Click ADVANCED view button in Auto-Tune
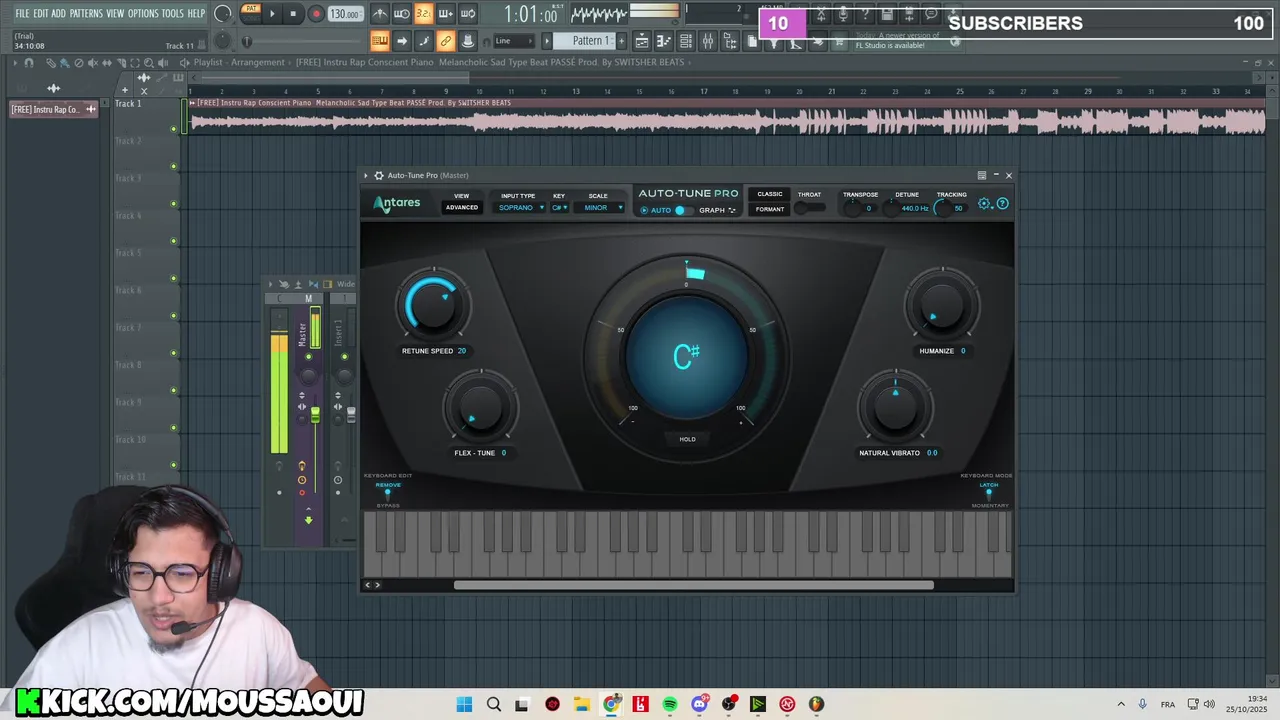The width and height of the screenshot is (1280, 720). pyautogui.click(x=462, y=207)
